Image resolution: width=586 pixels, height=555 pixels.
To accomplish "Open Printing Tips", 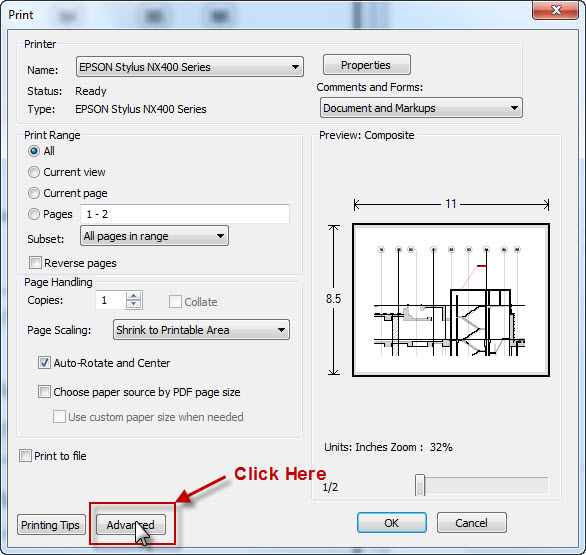I will point(51,525).
